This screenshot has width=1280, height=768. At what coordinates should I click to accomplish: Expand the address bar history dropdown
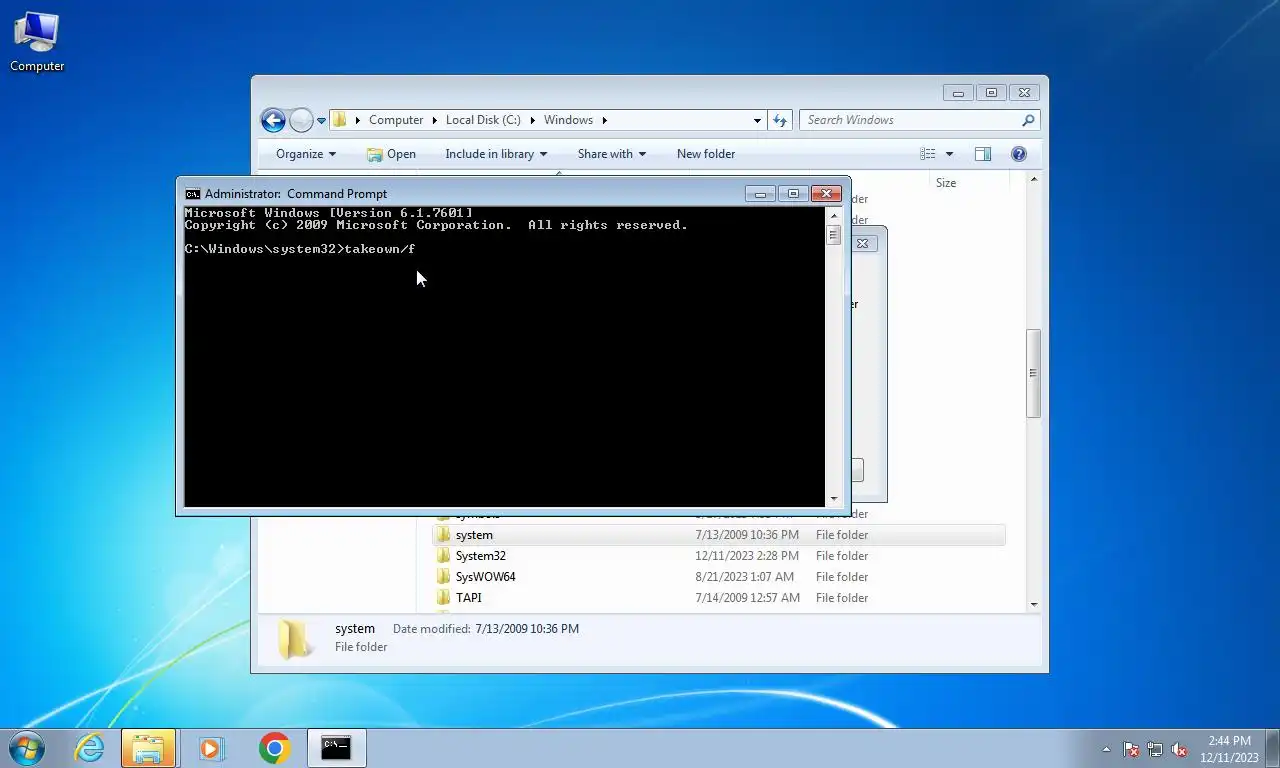point(757,120)
